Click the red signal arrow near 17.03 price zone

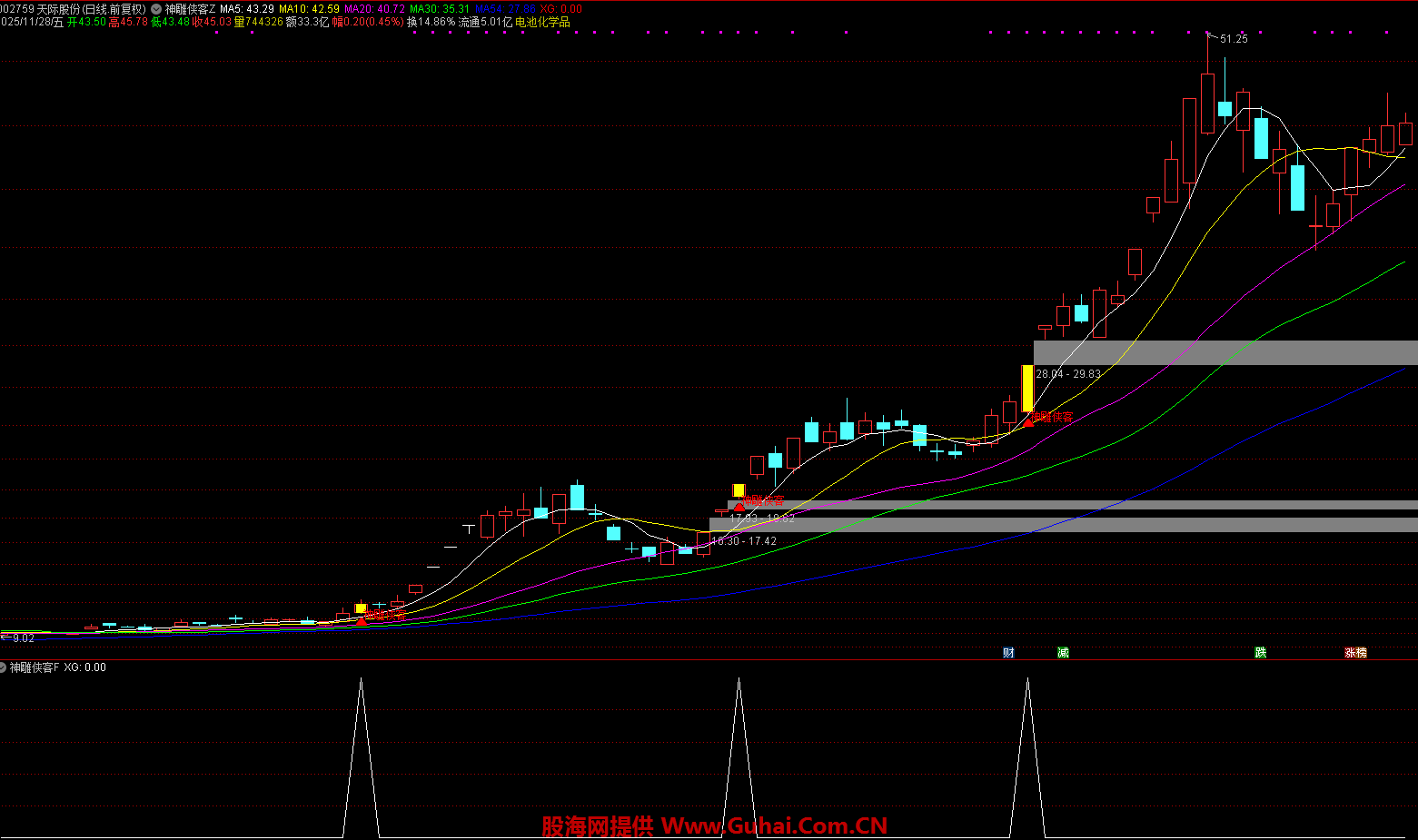pyautogui.click(x=739, y=504)
